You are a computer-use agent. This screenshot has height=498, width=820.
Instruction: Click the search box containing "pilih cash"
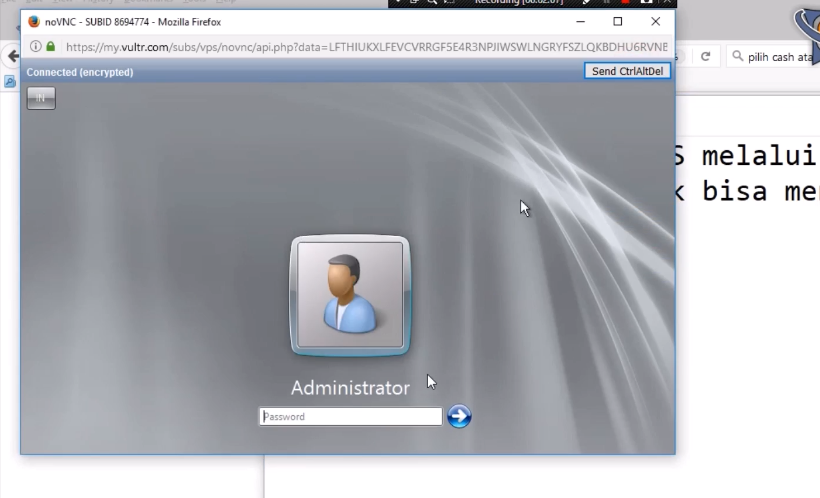pyautogui.click(x=780, y=57)
